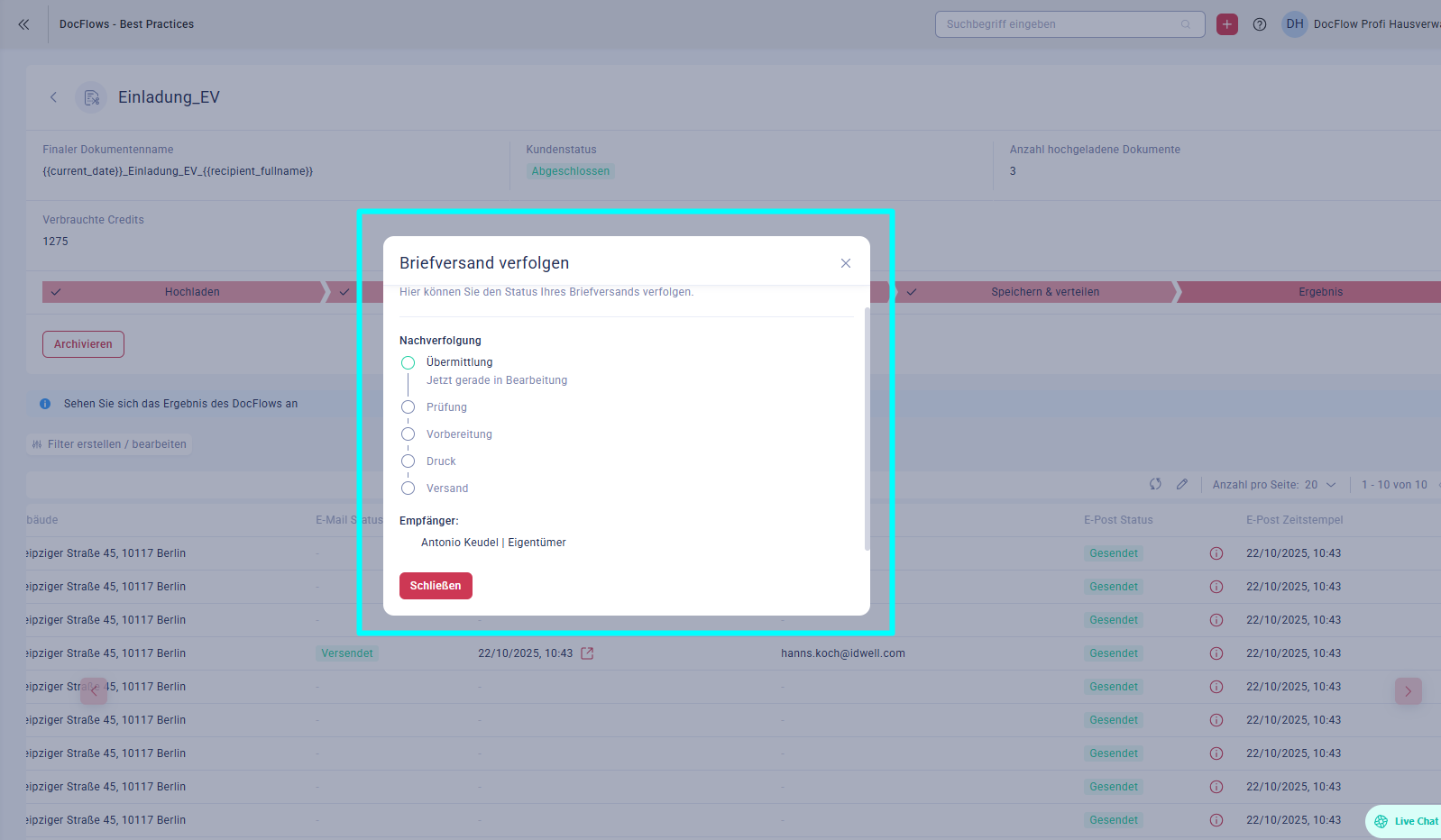Click pencil edit icon above table

pos(1182,484)
